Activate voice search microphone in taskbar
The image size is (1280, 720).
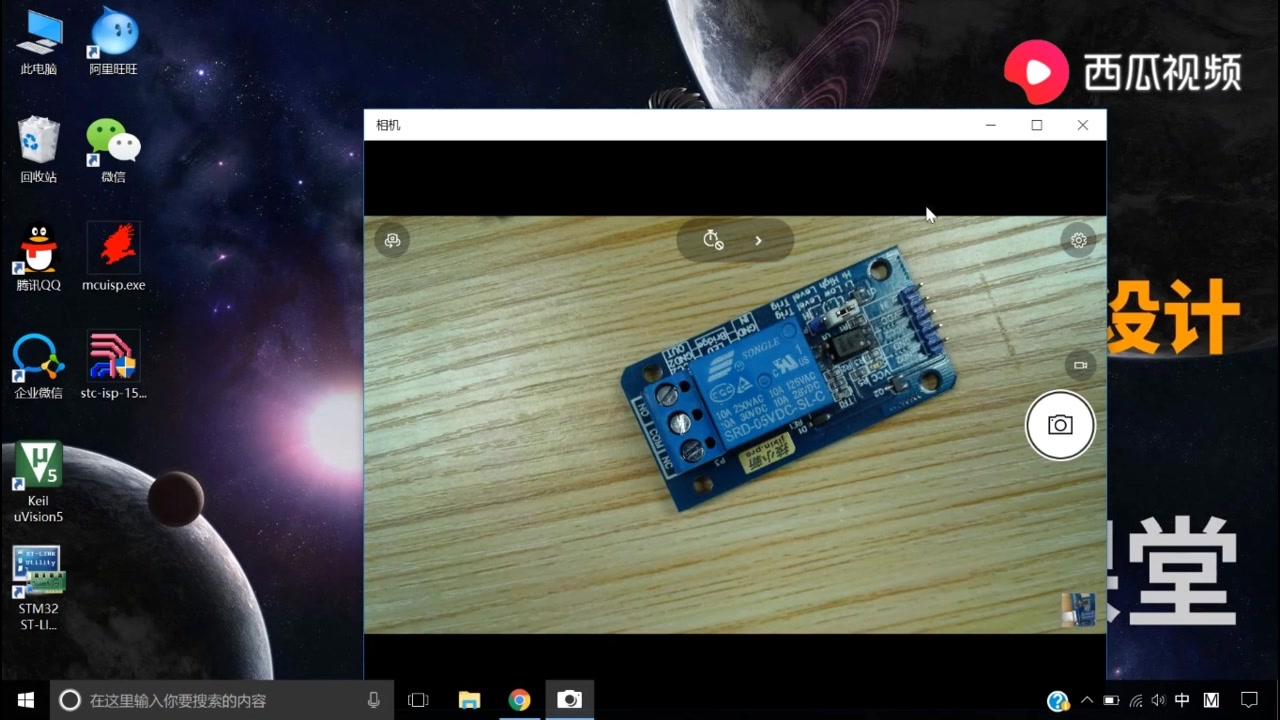(374, 700)
